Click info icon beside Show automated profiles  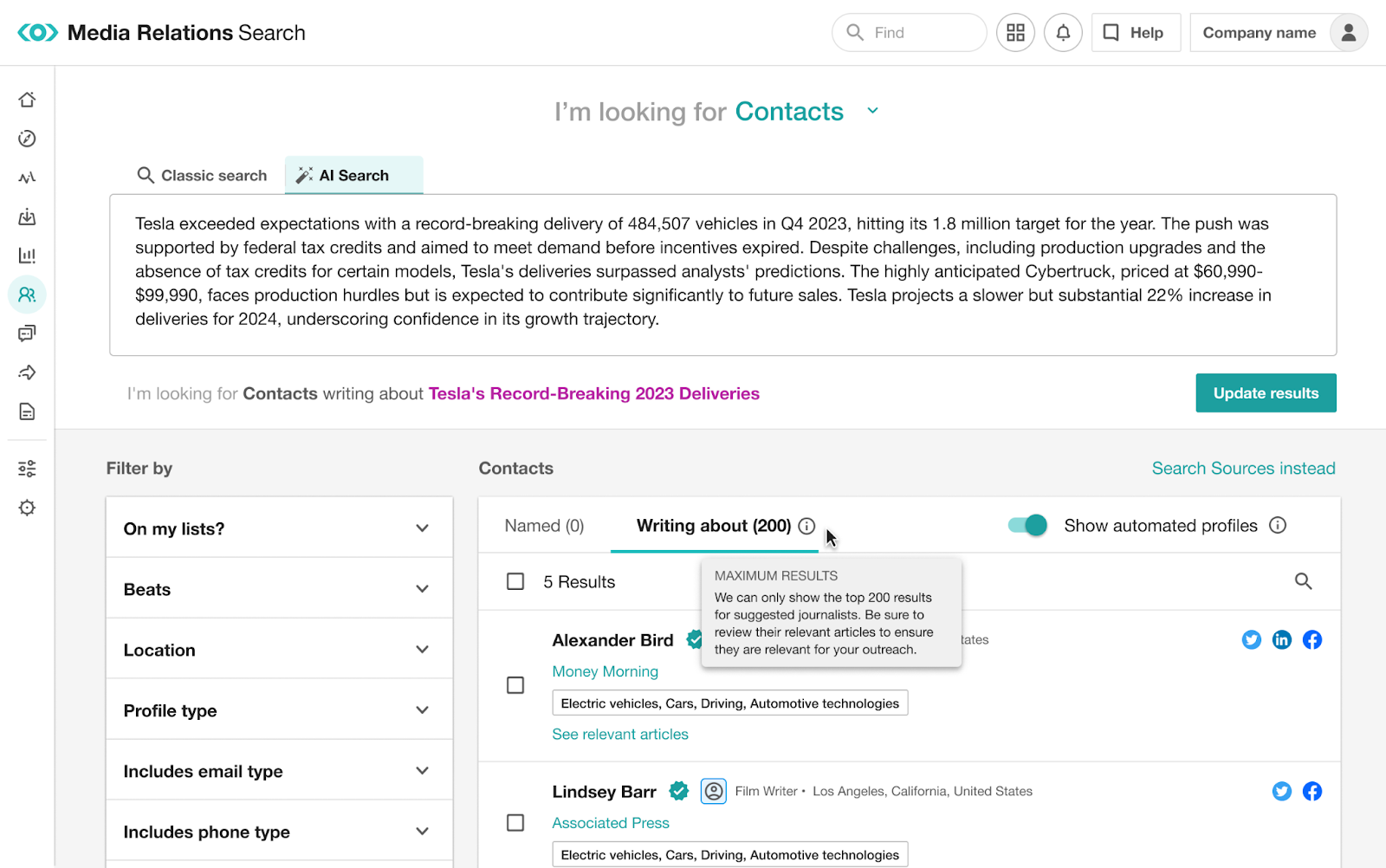click(x=1278, y=525)
